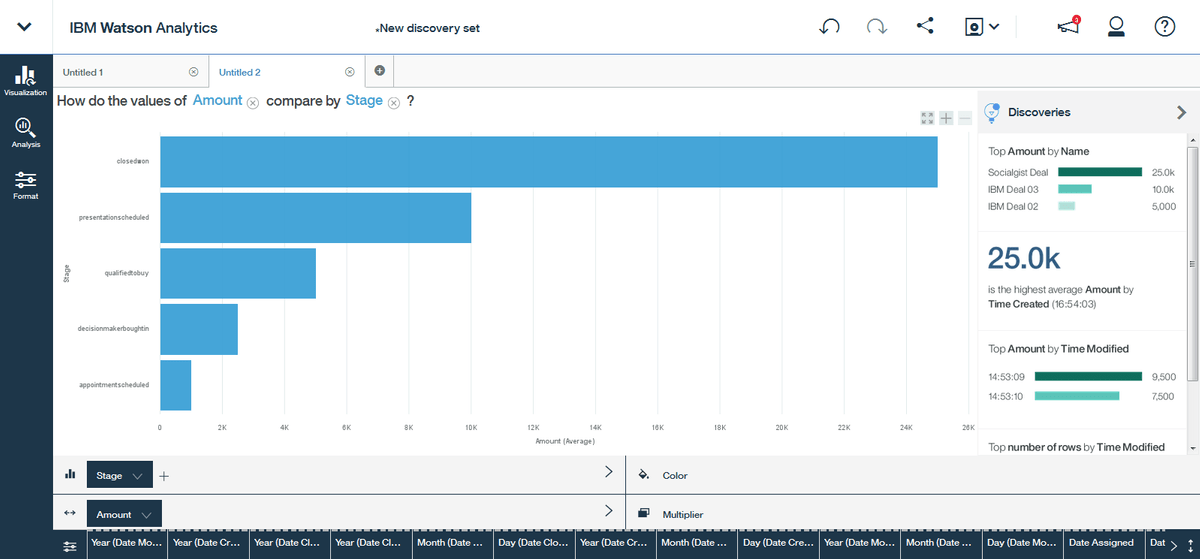Image resolution: width=1200 pixels, height=559 pixels.
Task: Close the Untitled 1 tab
Action: (193, 72)
